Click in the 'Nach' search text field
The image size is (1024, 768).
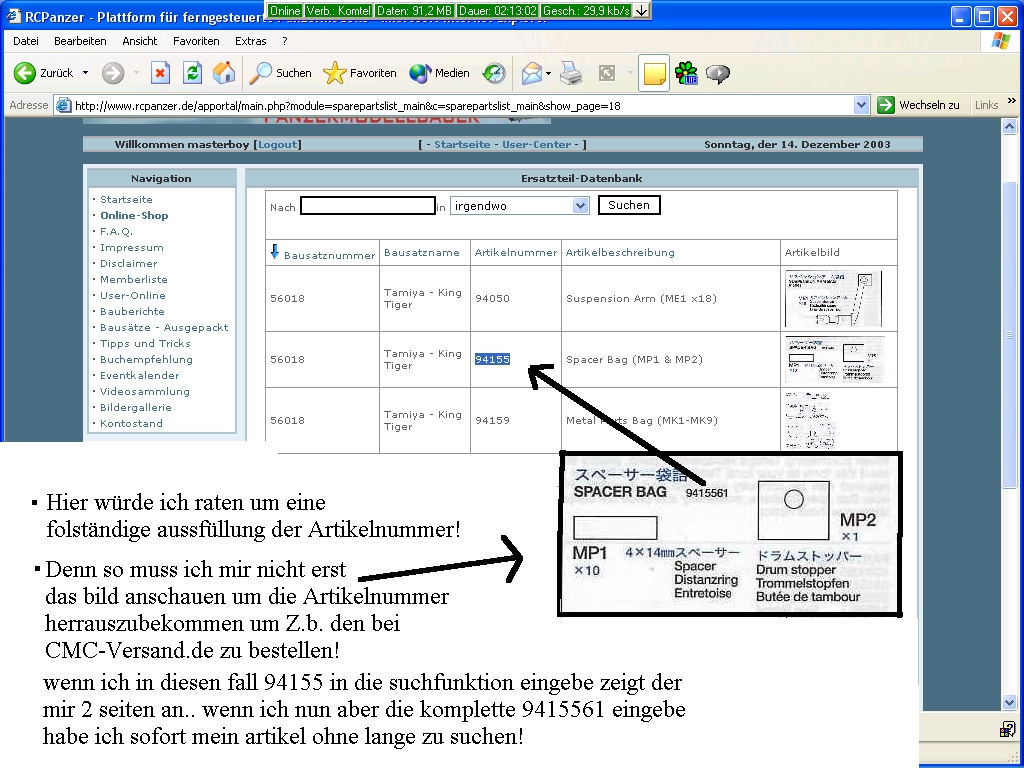click(367, 206)
